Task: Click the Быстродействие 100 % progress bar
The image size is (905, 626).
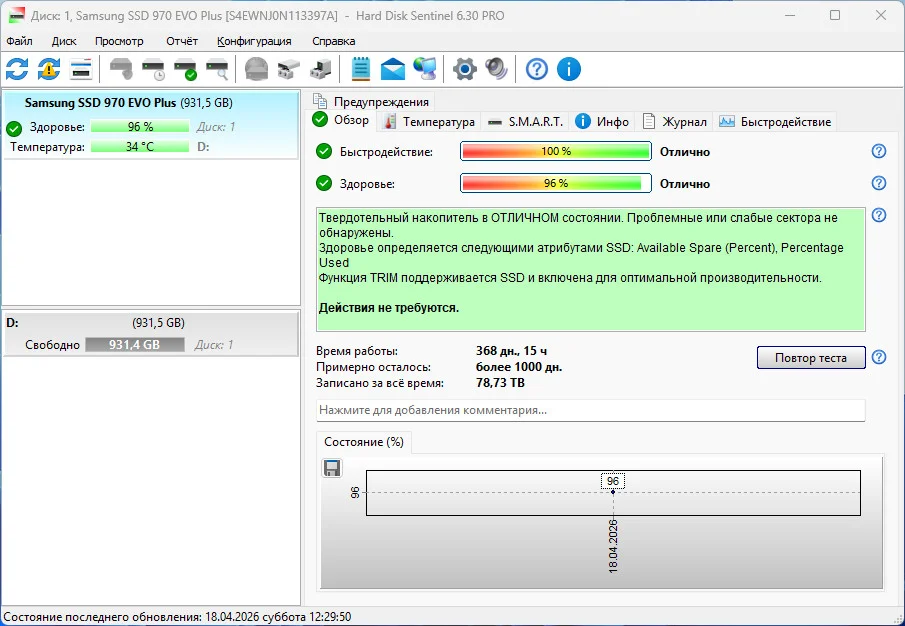Action: 556,151
